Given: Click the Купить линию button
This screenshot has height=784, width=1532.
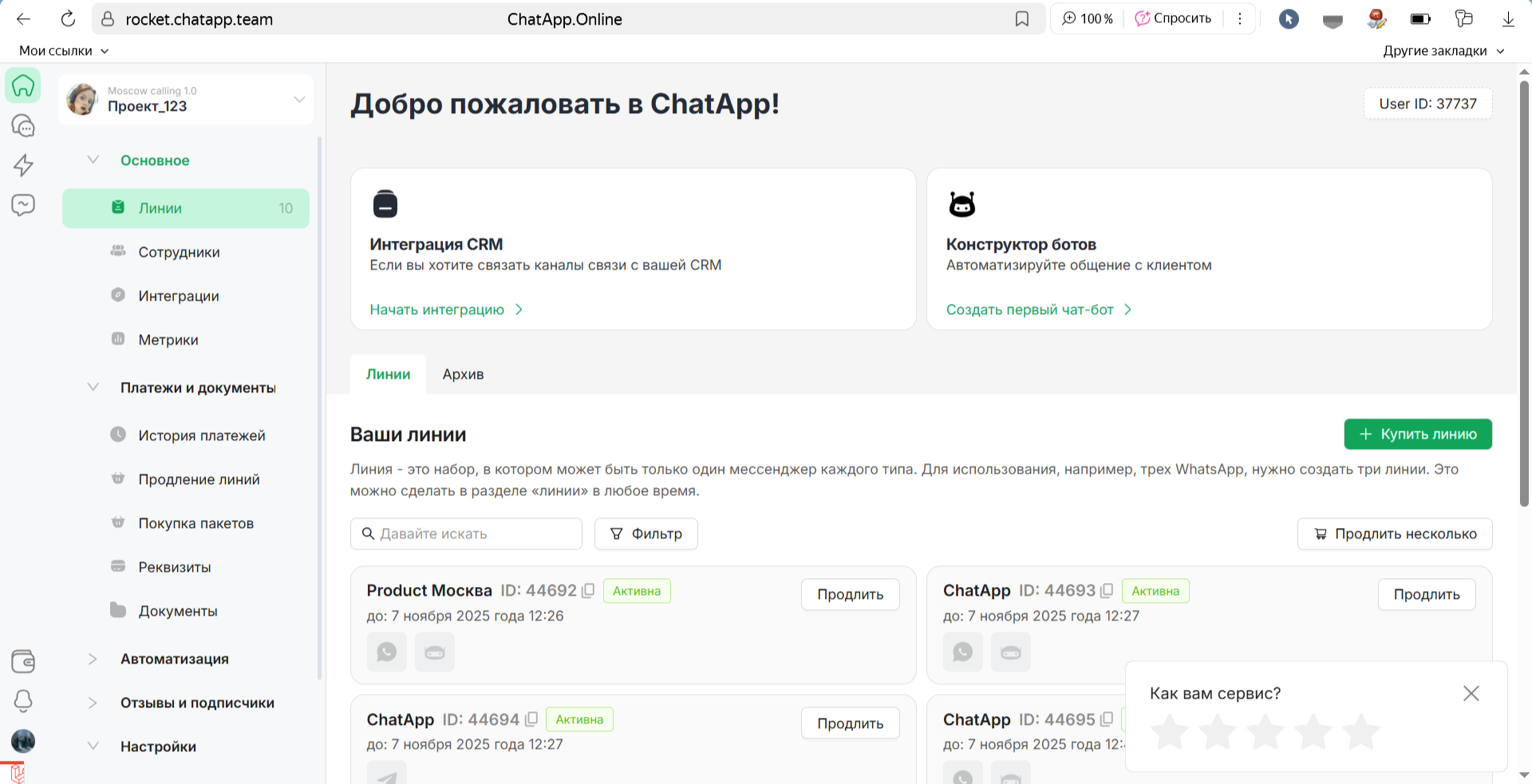Looking at the screenshot, I should (x=1418, y=435).
